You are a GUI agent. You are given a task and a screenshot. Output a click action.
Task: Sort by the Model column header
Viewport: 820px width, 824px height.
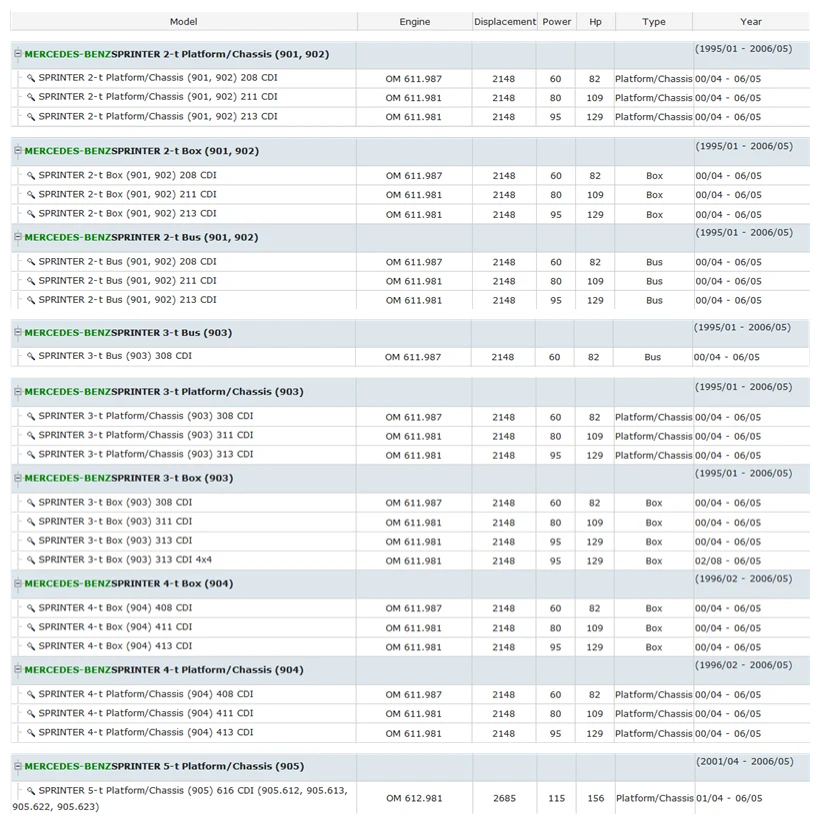pos(183,22)
